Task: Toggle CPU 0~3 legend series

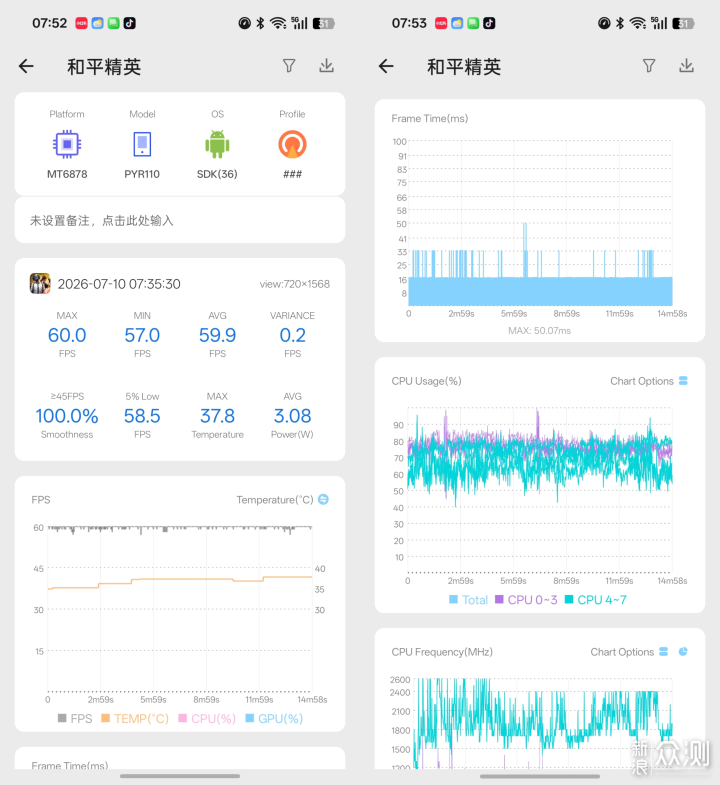Action: tap(526, 599)
